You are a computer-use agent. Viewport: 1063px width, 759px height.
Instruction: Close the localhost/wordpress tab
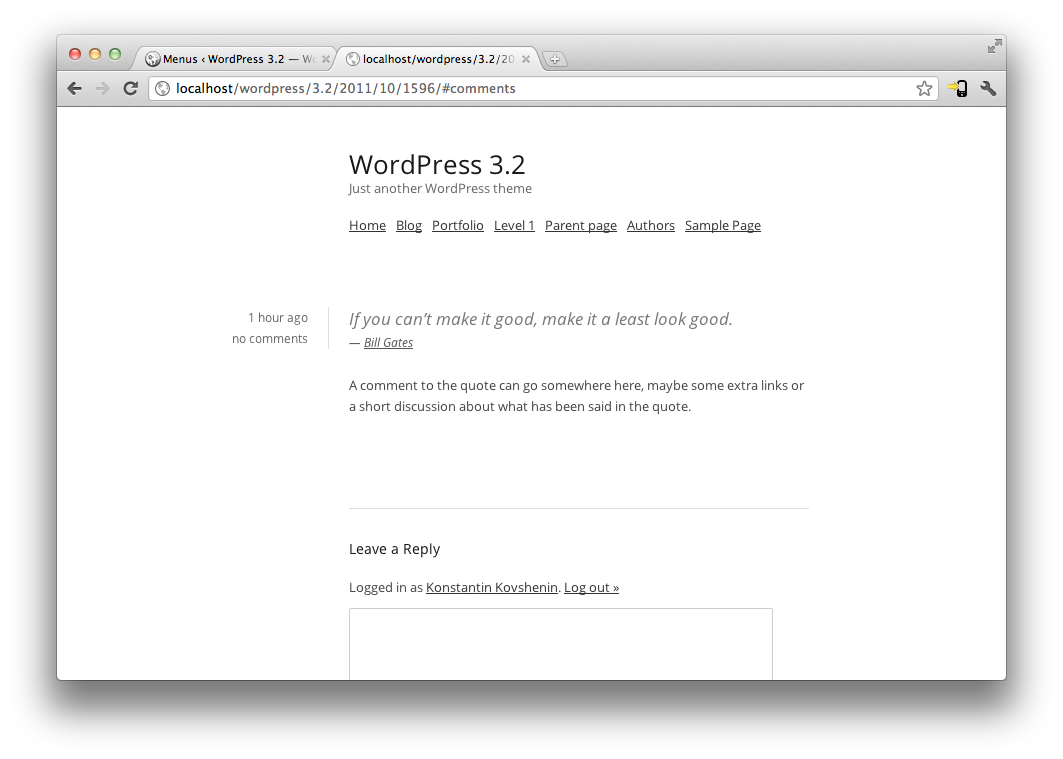[x=525, y=59]
